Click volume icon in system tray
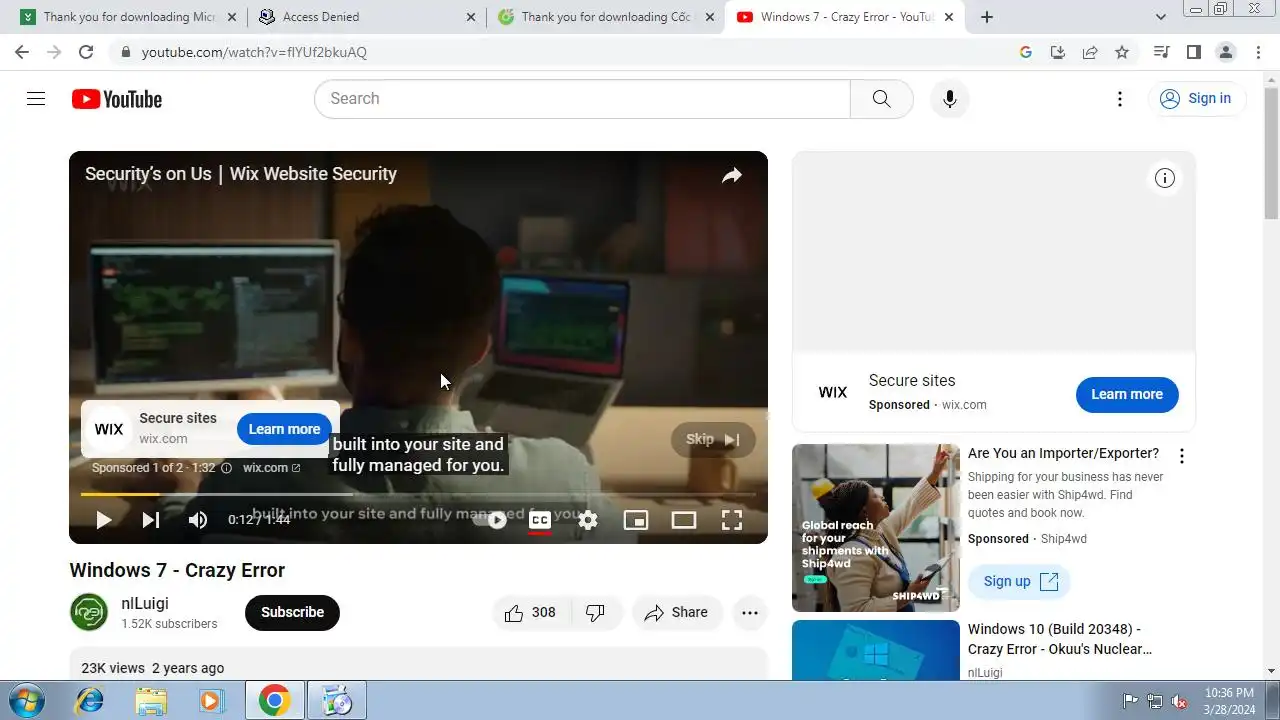1280x720 pixels. 1180,701
